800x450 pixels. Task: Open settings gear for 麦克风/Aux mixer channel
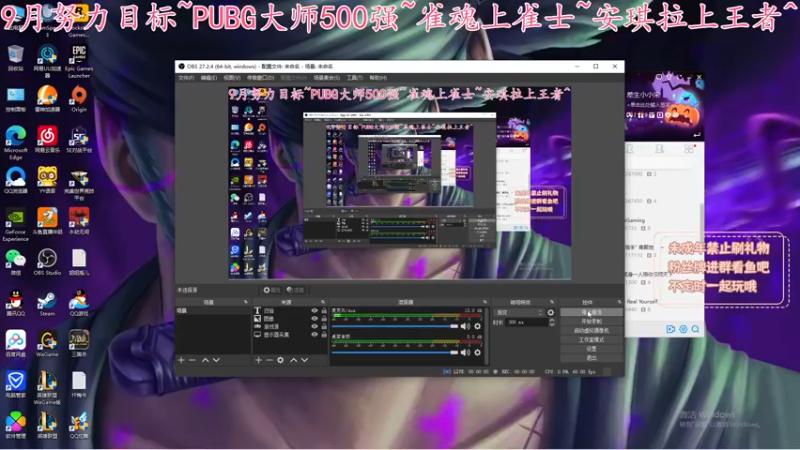click(x=478, y=326)
